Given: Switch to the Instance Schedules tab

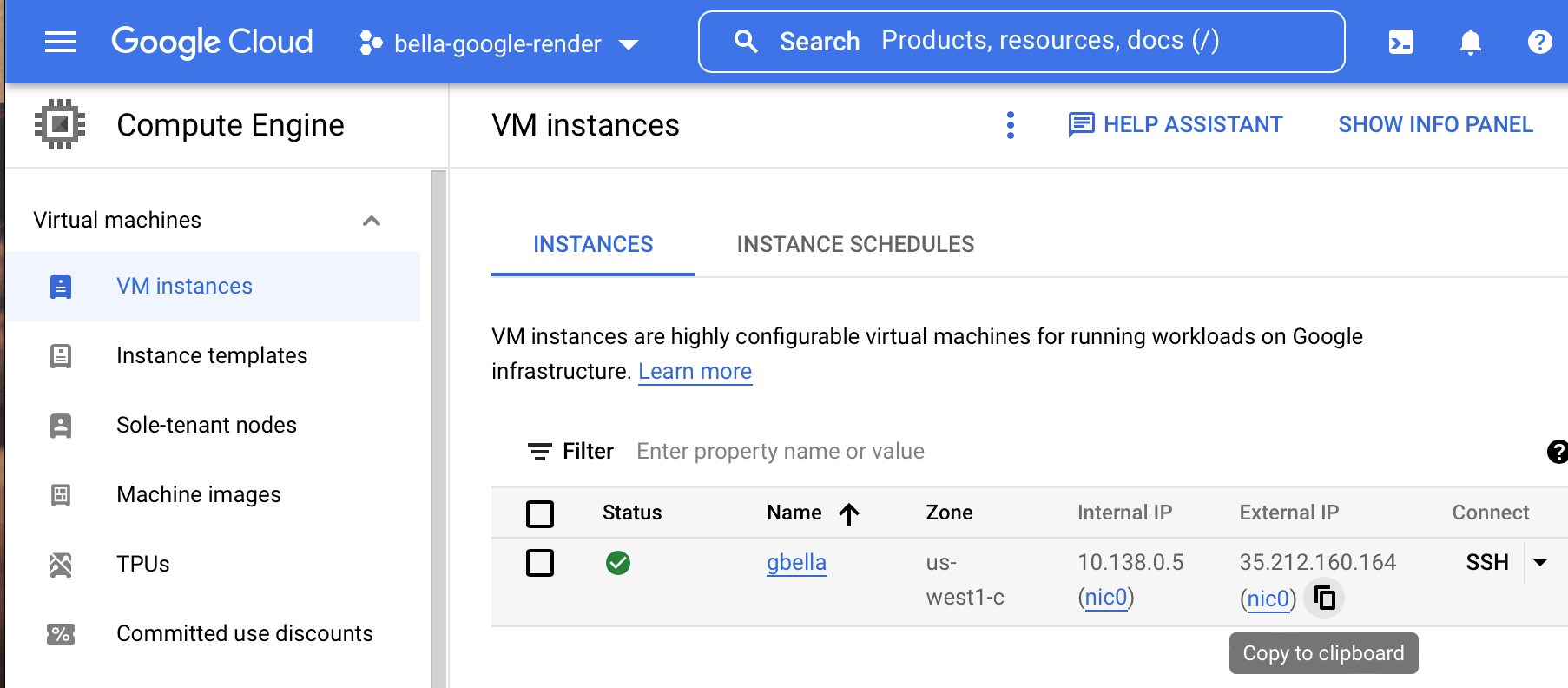Looking at the screenshot, I should tap(855, 245).
